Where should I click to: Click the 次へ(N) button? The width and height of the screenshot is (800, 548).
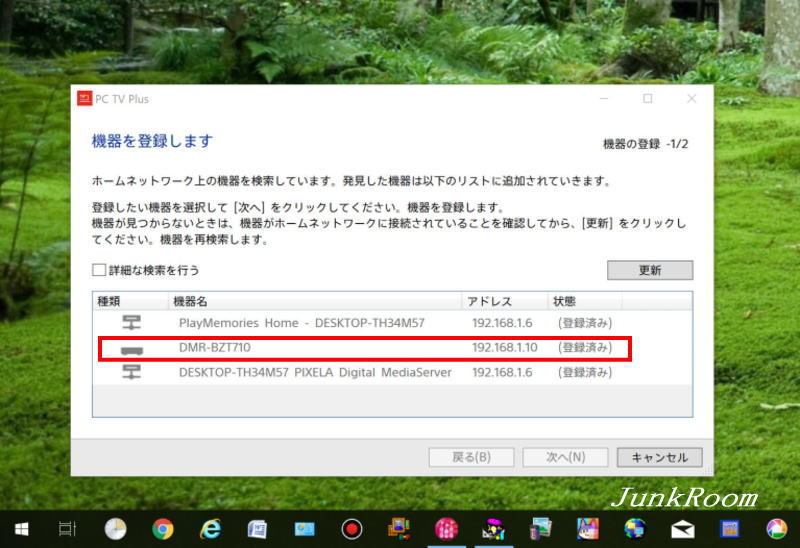coord(565,457)
